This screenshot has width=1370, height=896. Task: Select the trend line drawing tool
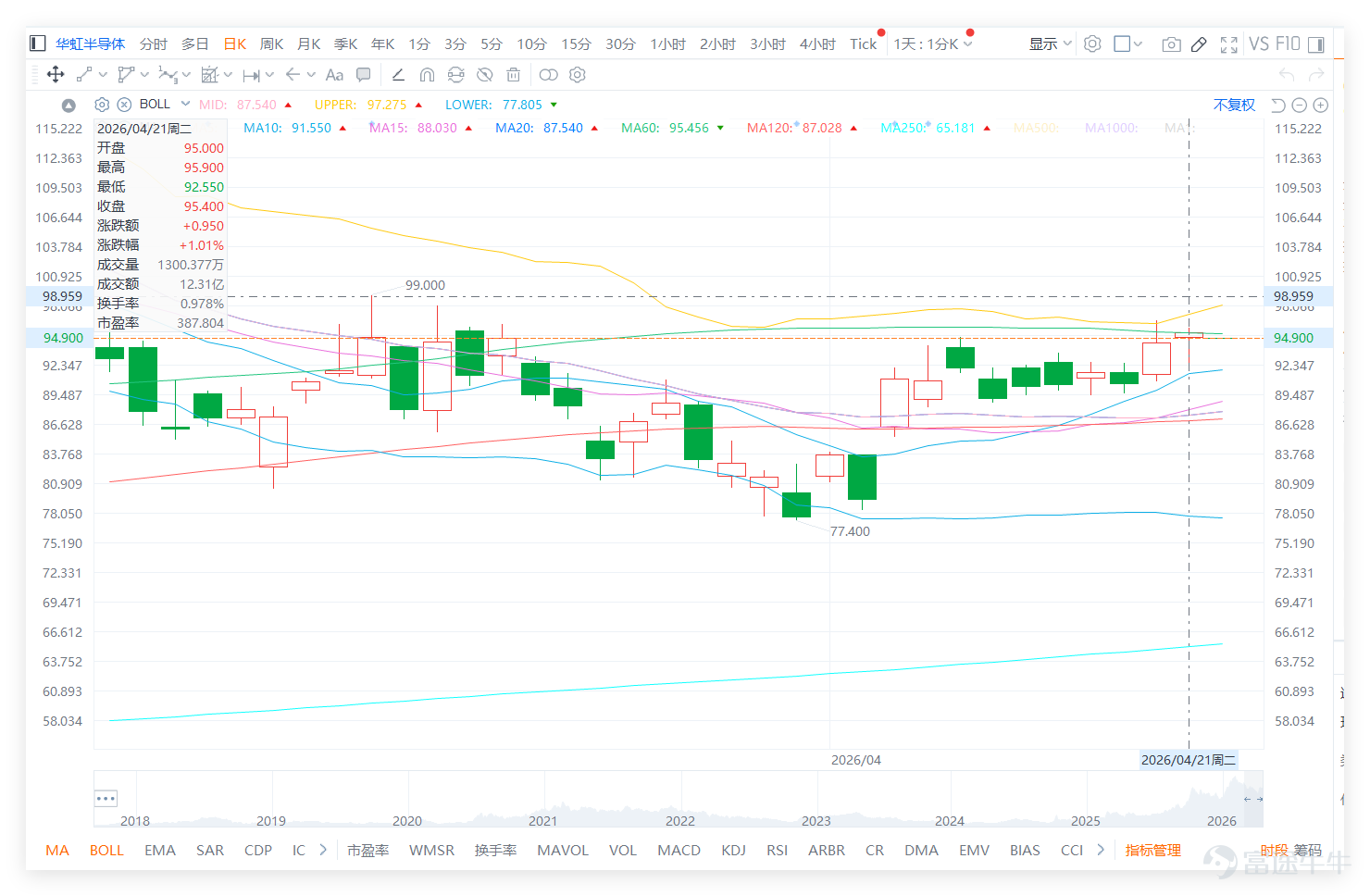click(84, 75)
